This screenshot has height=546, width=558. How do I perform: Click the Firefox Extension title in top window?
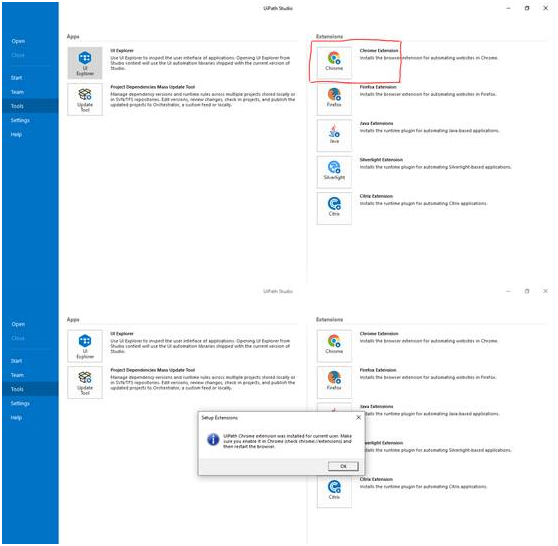tap(378, 87)
